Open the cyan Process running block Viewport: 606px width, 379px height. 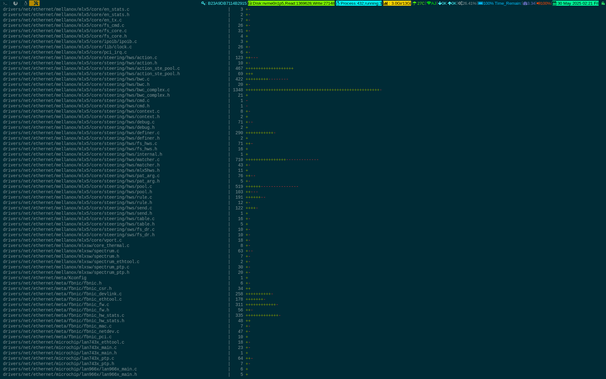[359, 3]
